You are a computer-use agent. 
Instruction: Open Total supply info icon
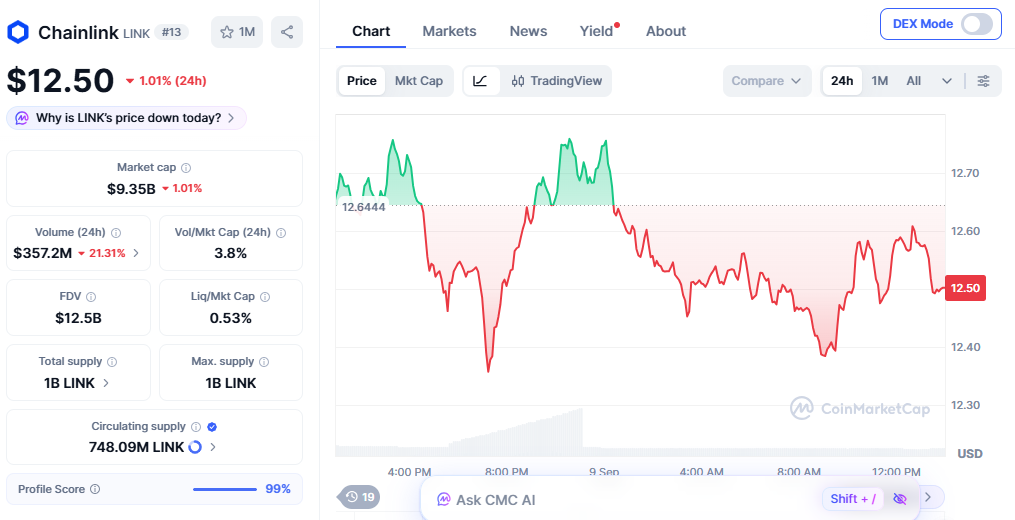point(112,362)
